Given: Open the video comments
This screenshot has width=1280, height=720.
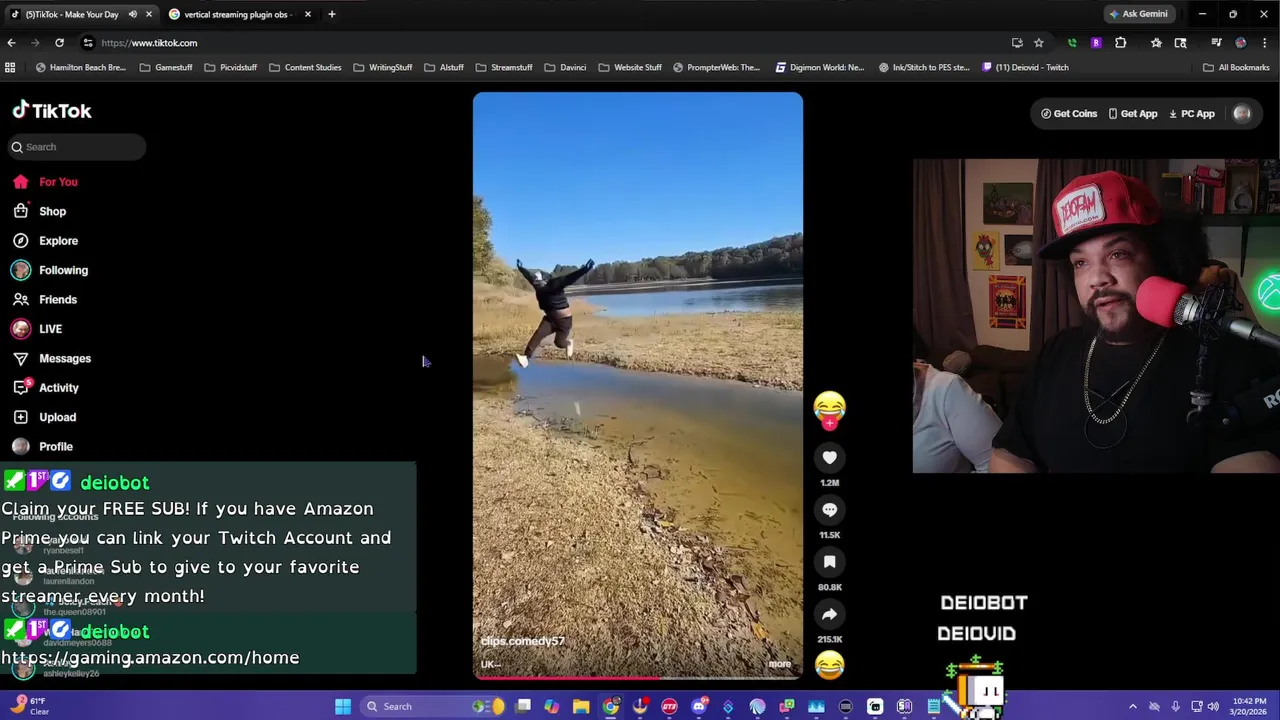Looking at the screenshot, I should click(829, 510).
